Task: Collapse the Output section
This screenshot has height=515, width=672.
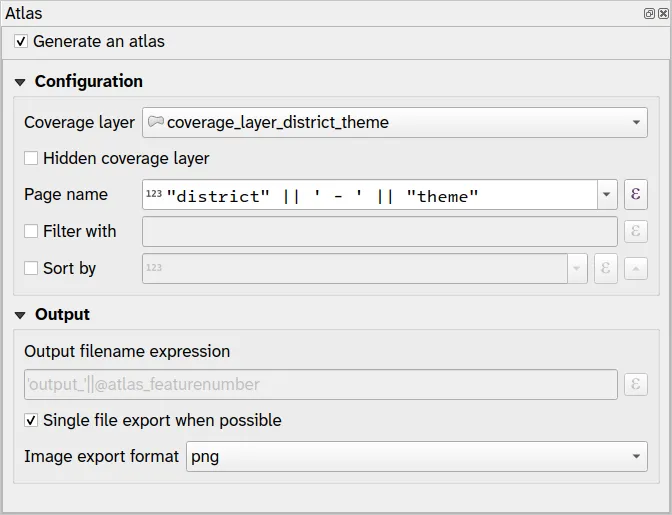Action: point(20,315)
